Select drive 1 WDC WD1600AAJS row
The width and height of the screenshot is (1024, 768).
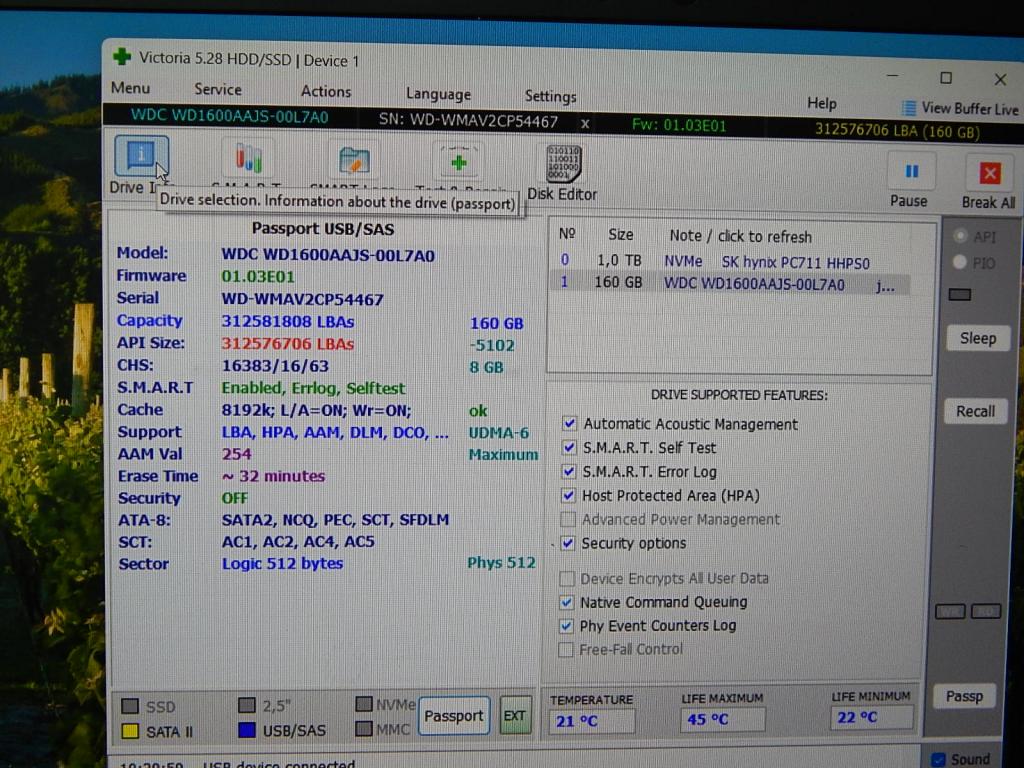coord(729,283)
